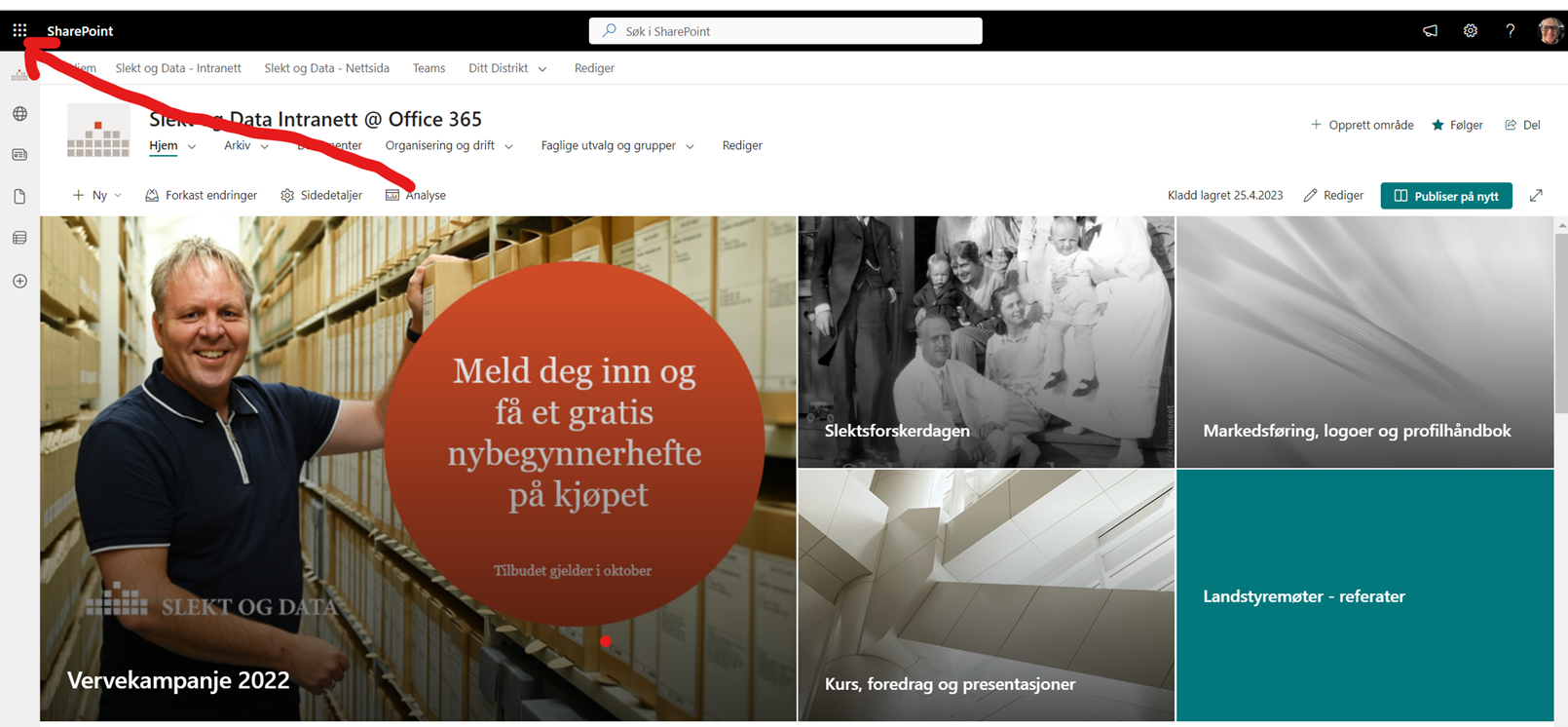Open the files icon in the left sidebar
1568x727 pixels.
[19, 196]
